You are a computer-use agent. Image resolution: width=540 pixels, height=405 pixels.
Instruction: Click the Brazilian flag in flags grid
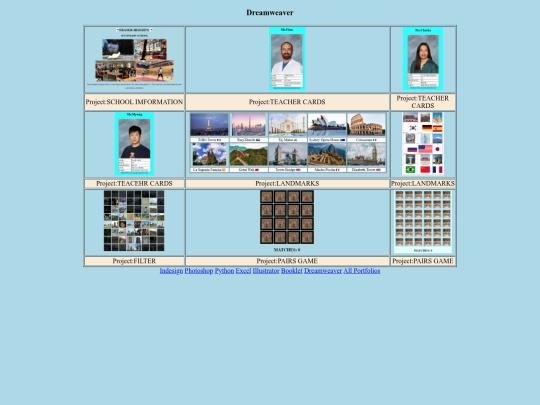point(410,169)
